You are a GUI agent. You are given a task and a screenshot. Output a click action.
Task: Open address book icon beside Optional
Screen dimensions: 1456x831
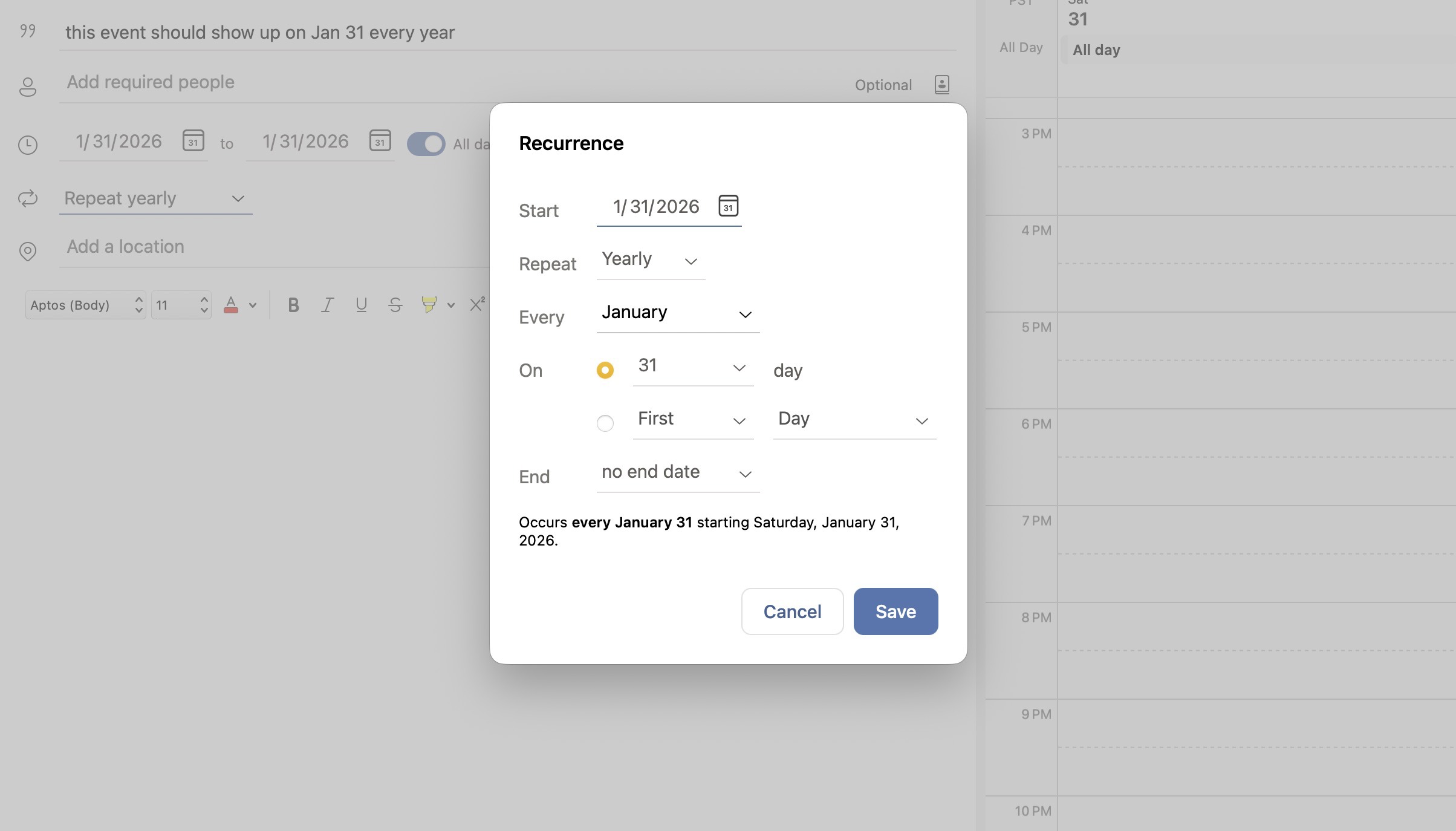point(941,85)
